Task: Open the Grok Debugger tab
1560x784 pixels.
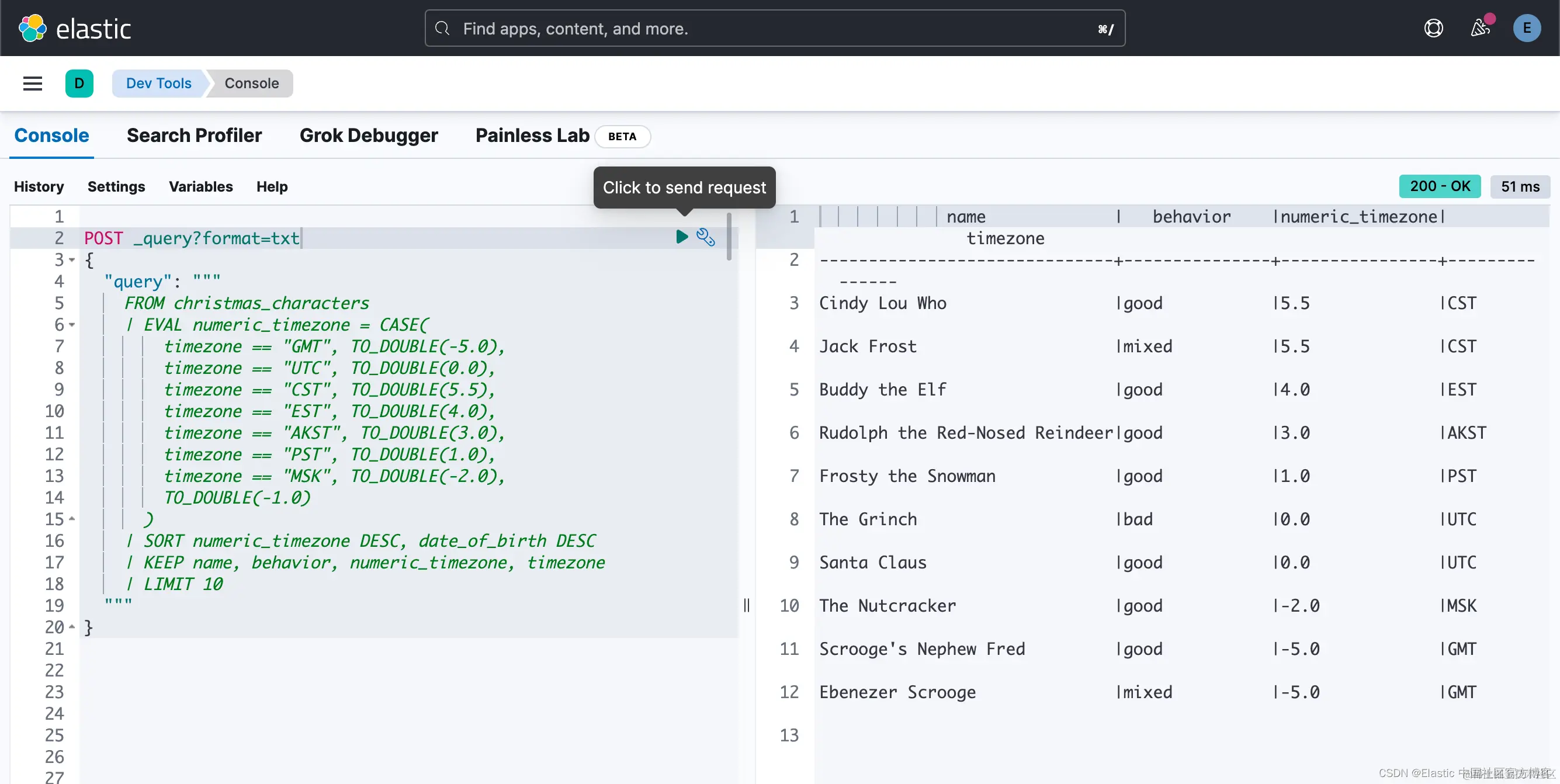Action: coord(368,136)
